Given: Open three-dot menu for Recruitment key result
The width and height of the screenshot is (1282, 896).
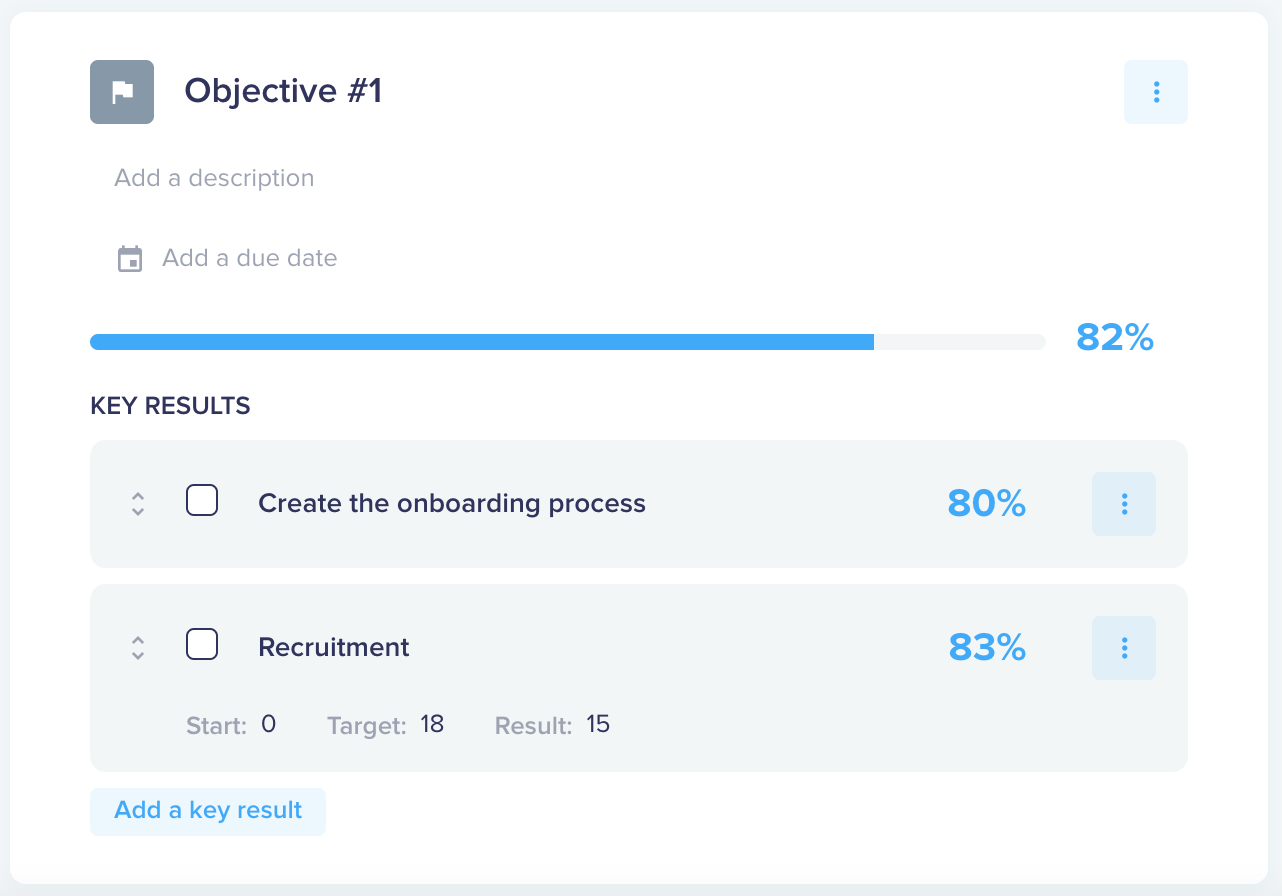Looking at the screenshot, I should pos(1124,648).
